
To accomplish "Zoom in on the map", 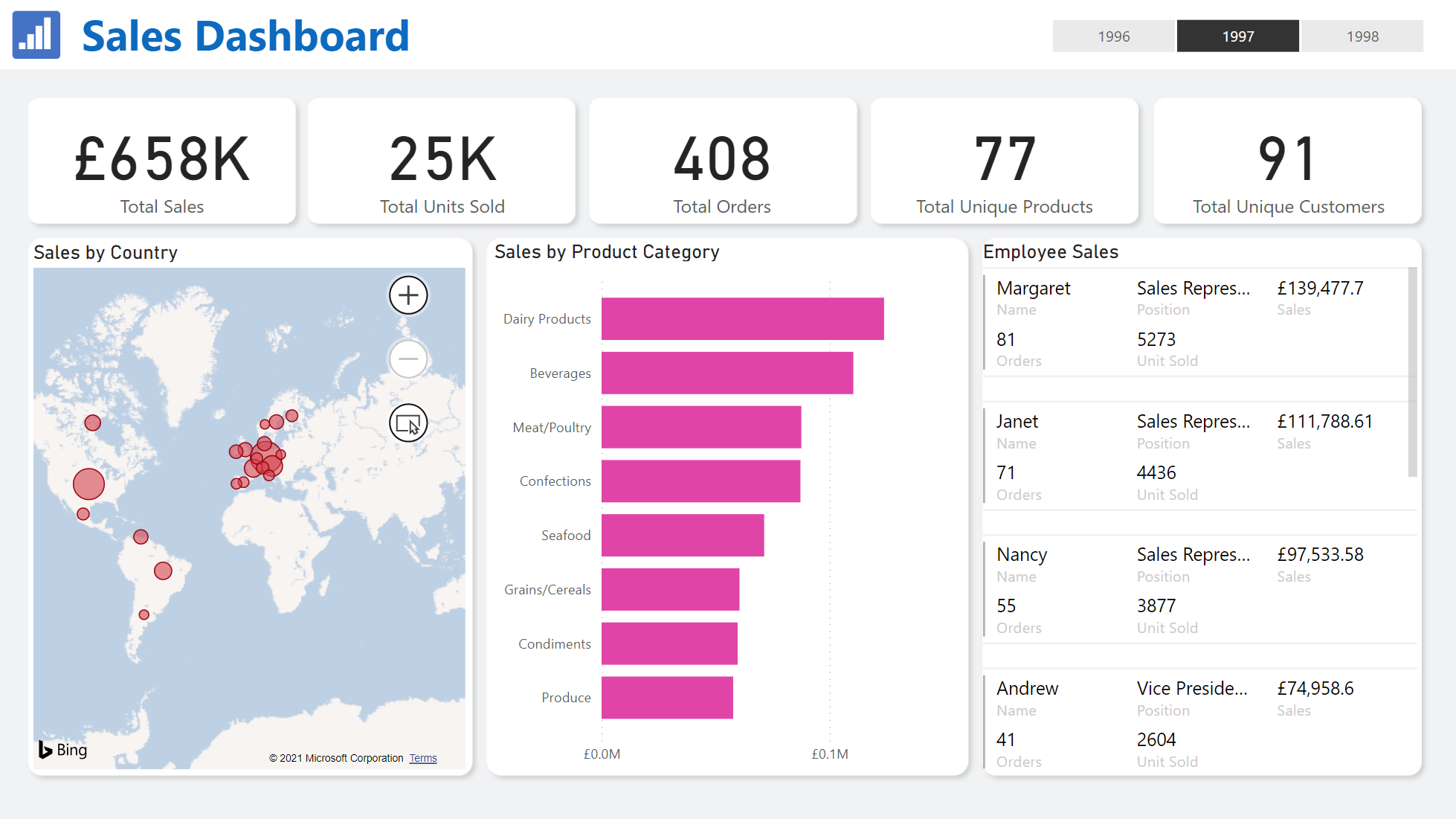I will point(408,295).
